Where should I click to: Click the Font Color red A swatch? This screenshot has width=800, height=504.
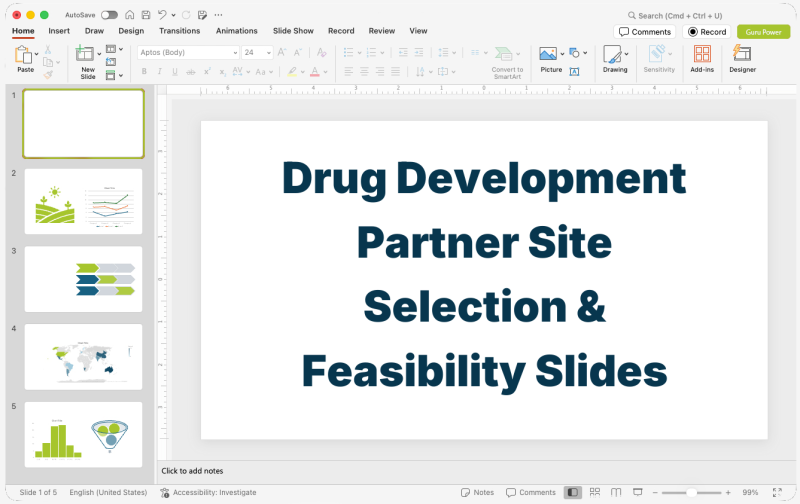(x=315, y=71)
